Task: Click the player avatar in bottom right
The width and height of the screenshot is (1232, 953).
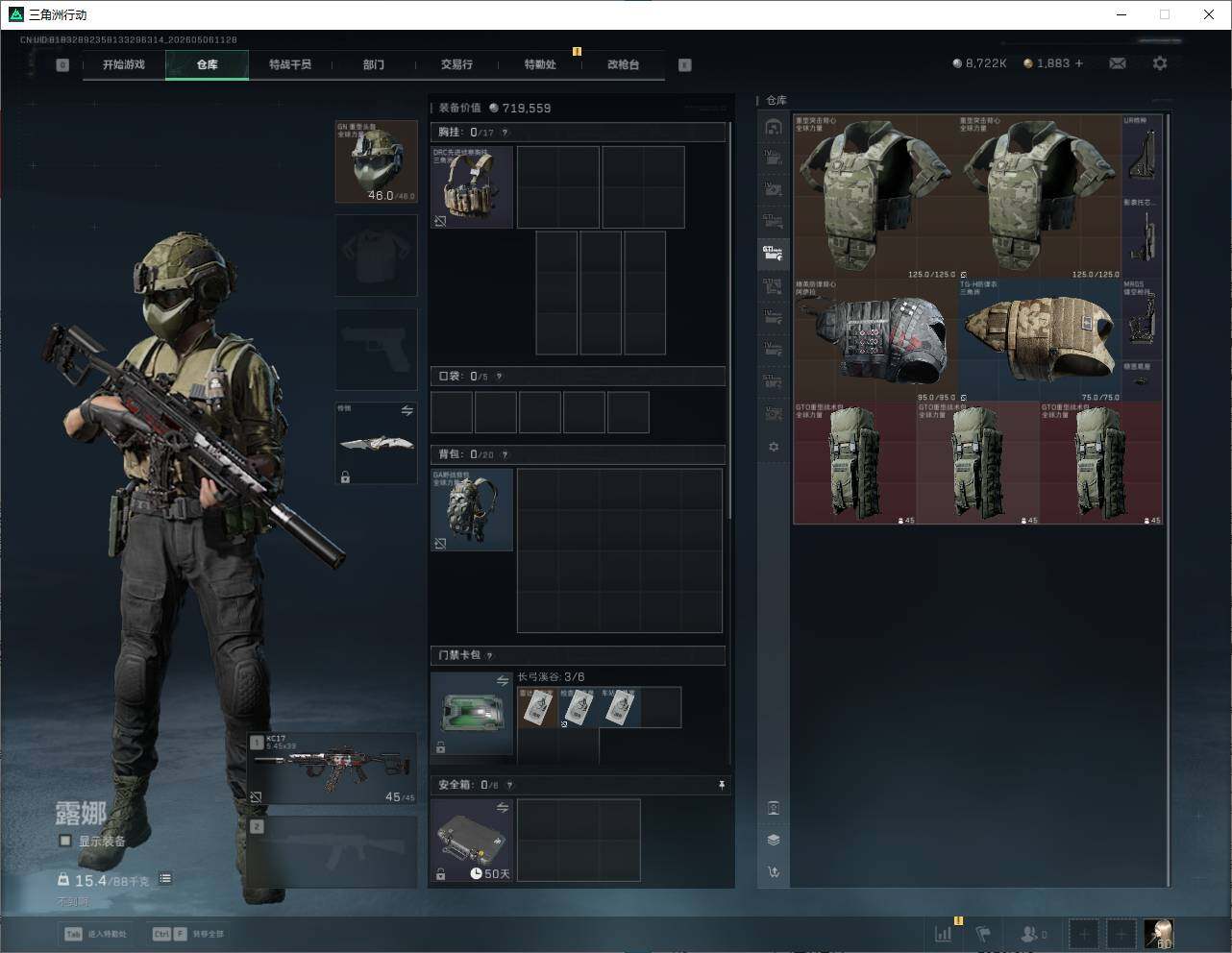Action: pyautogui.click(x=1159, y=934)
